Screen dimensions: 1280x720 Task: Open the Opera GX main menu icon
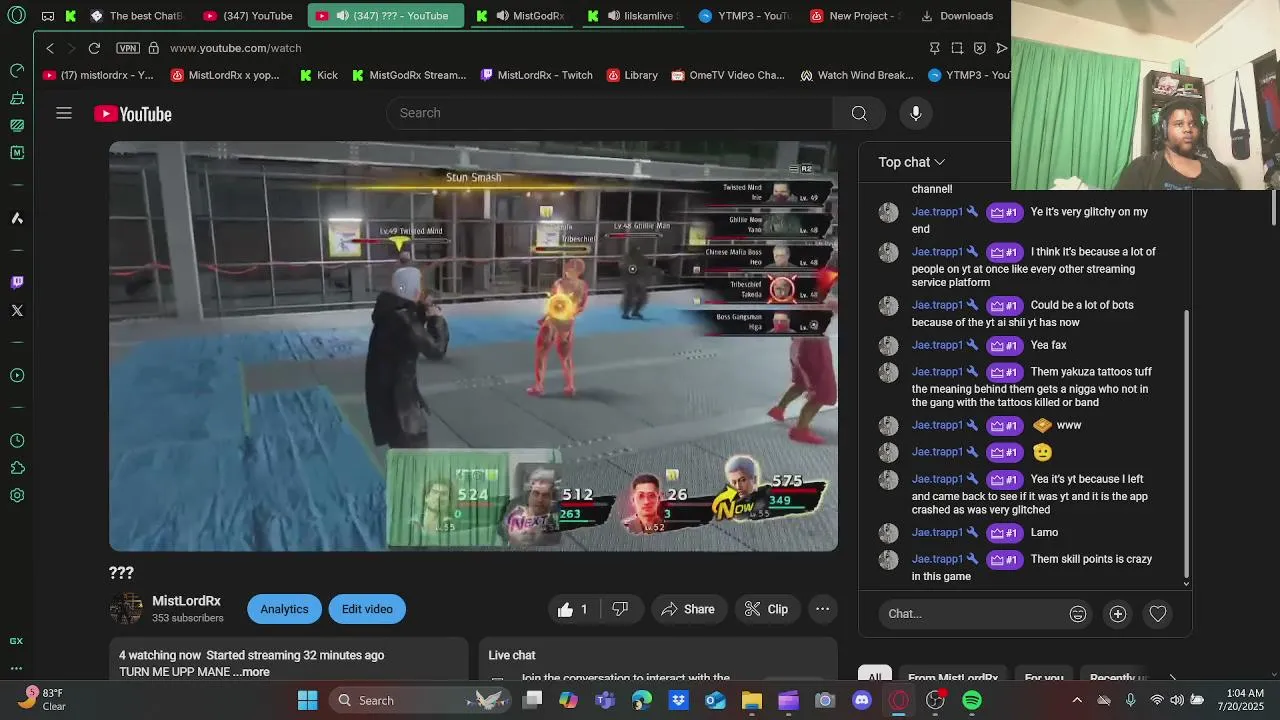(x=16, y=16)
